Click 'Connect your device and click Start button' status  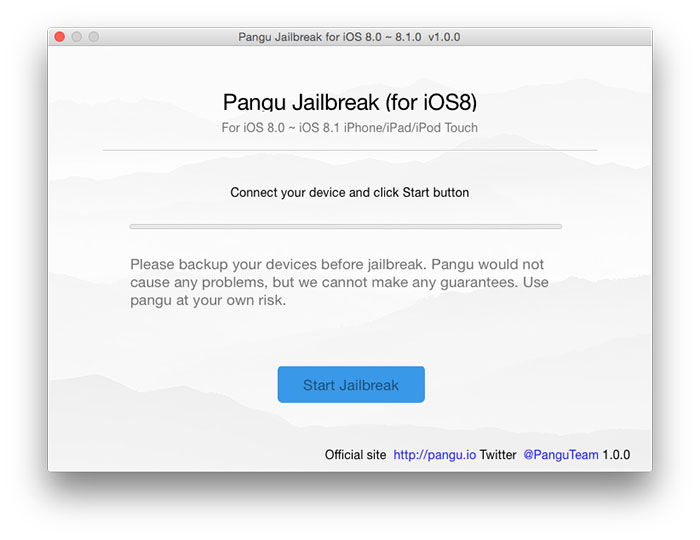tap(350, 193)
